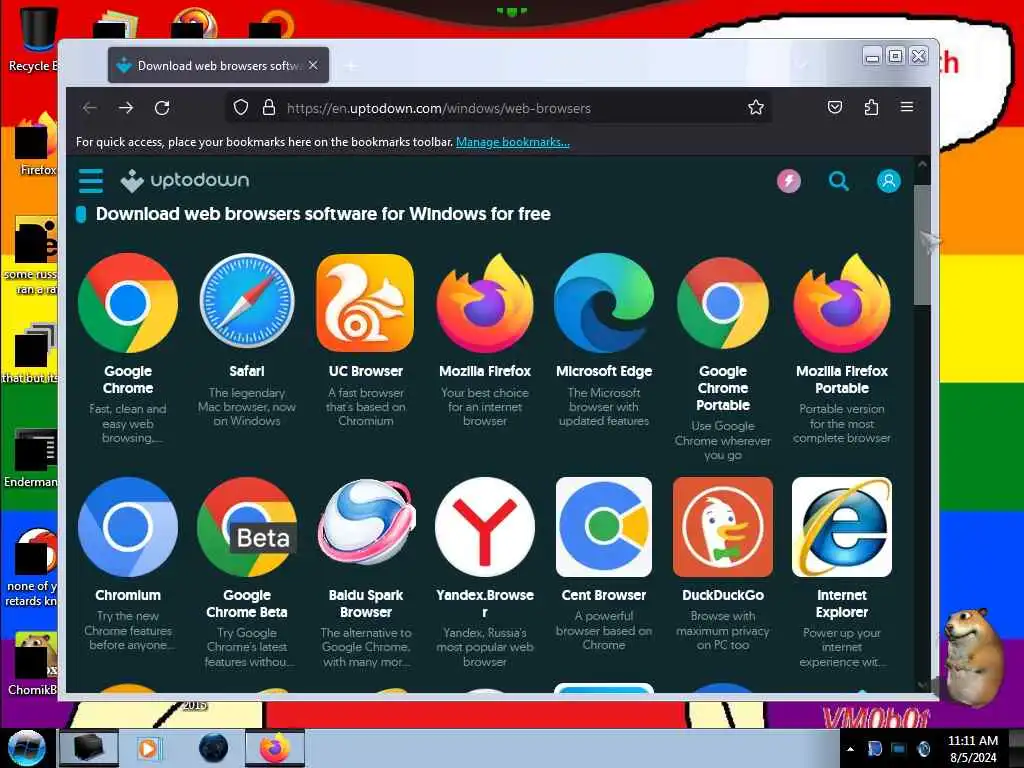Open the Mozilla Firefox Portable icon

point(842,303)
